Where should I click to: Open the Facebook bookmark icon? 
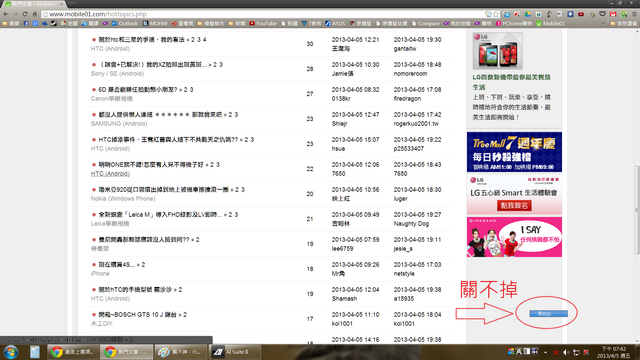tap(26, 24)
